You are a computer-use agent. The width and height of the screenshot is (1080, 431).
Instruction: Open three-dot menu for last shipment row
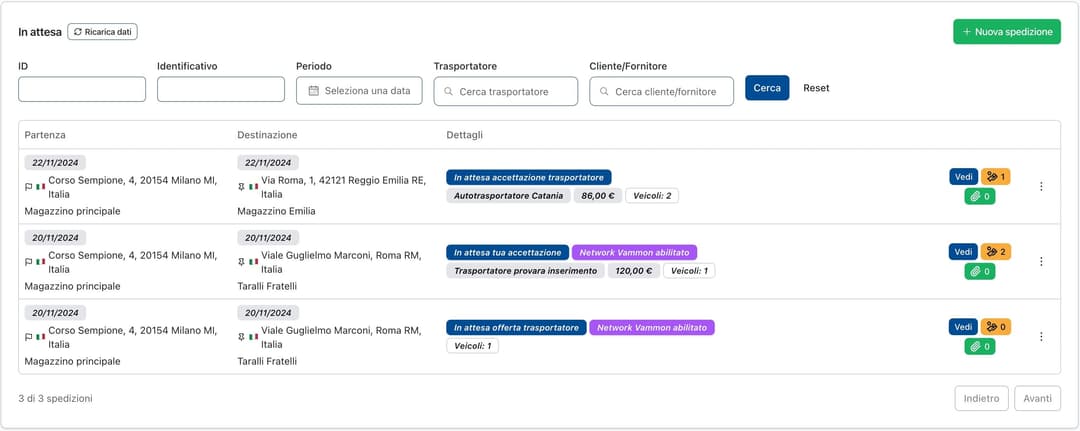coord(1041,337)
